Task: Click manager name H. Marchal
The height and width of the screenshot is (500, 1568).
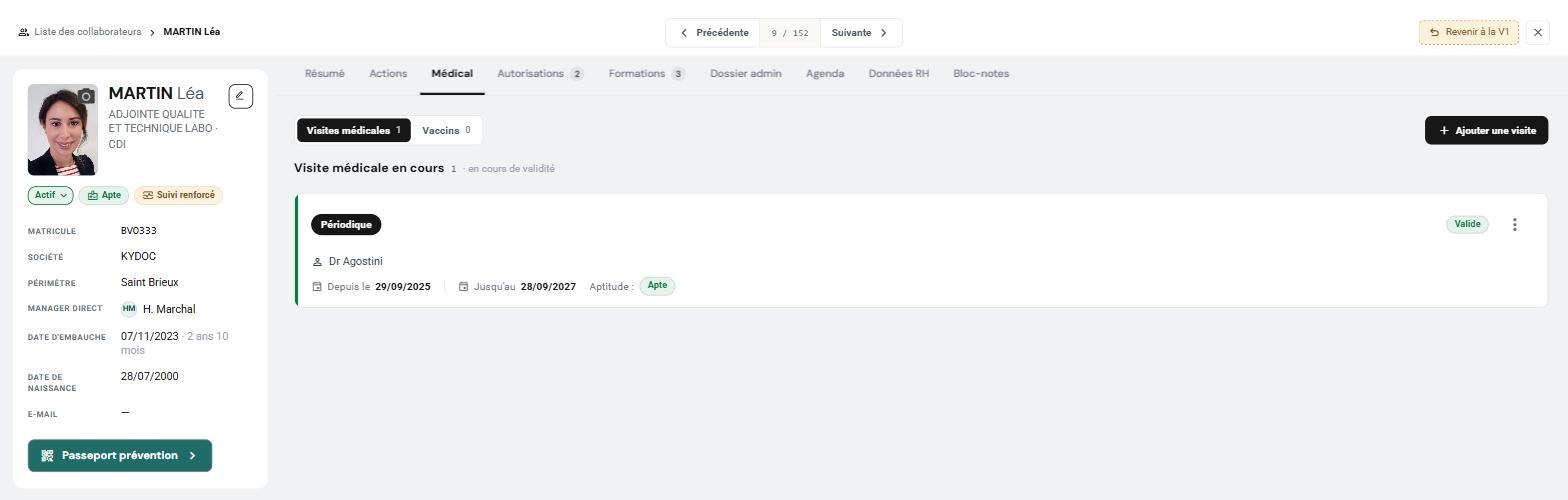Action: click(x=169, y=309)
